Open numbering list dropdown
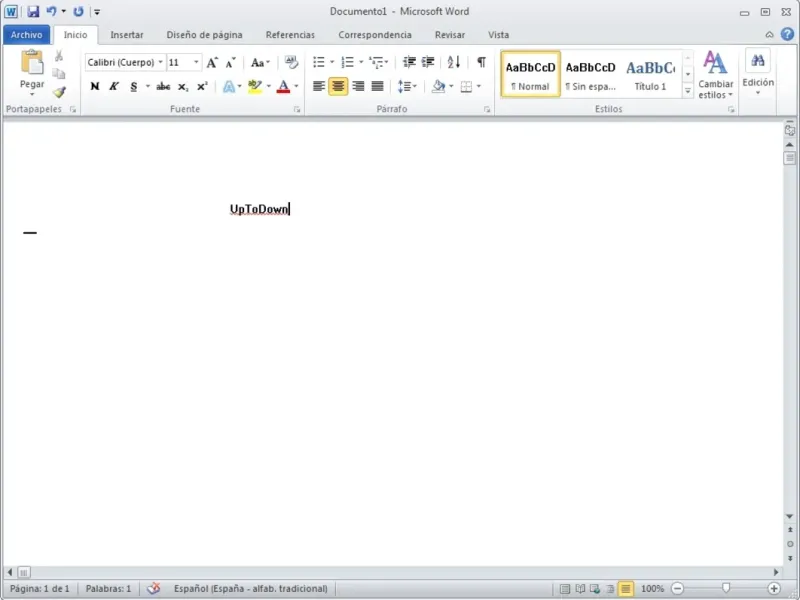The width and height of the screenshot is (800, 600). pyautogui.click(x=361, y=62)
